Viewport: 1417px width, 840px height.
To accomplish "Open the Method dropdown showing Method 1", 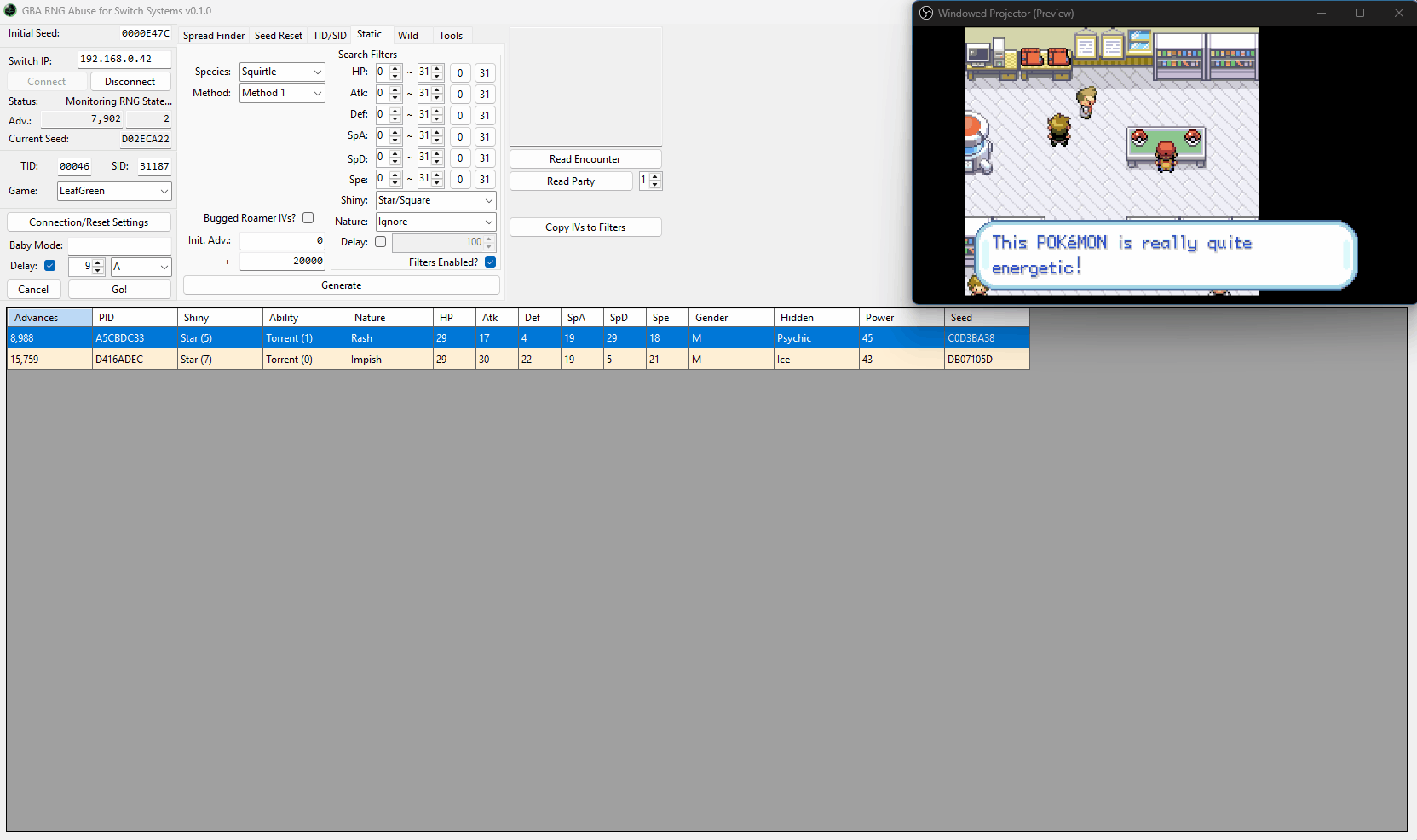I will point(282,93).
